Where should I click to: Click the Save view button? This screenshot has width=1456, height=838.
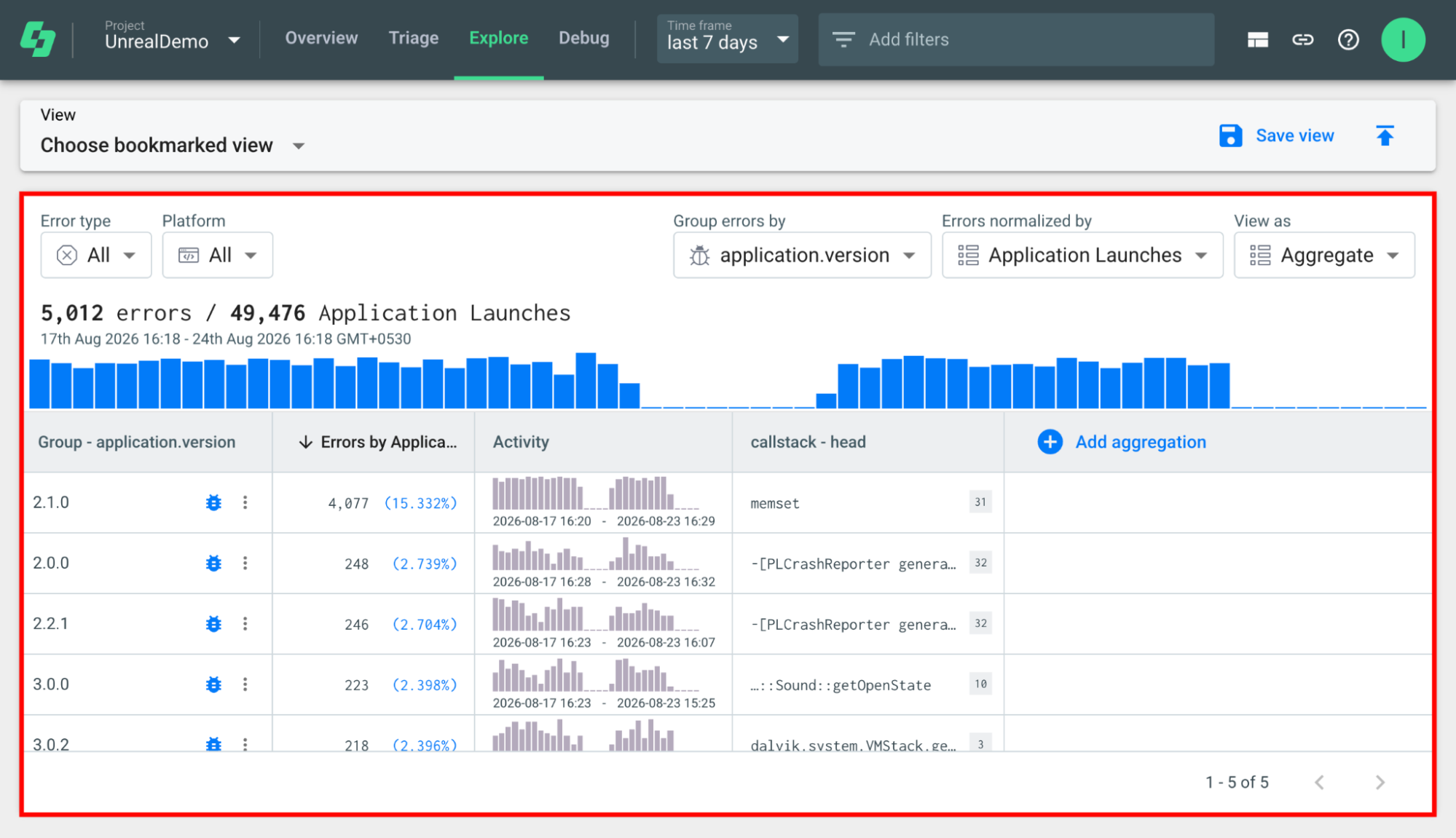tap(1276, 135)
